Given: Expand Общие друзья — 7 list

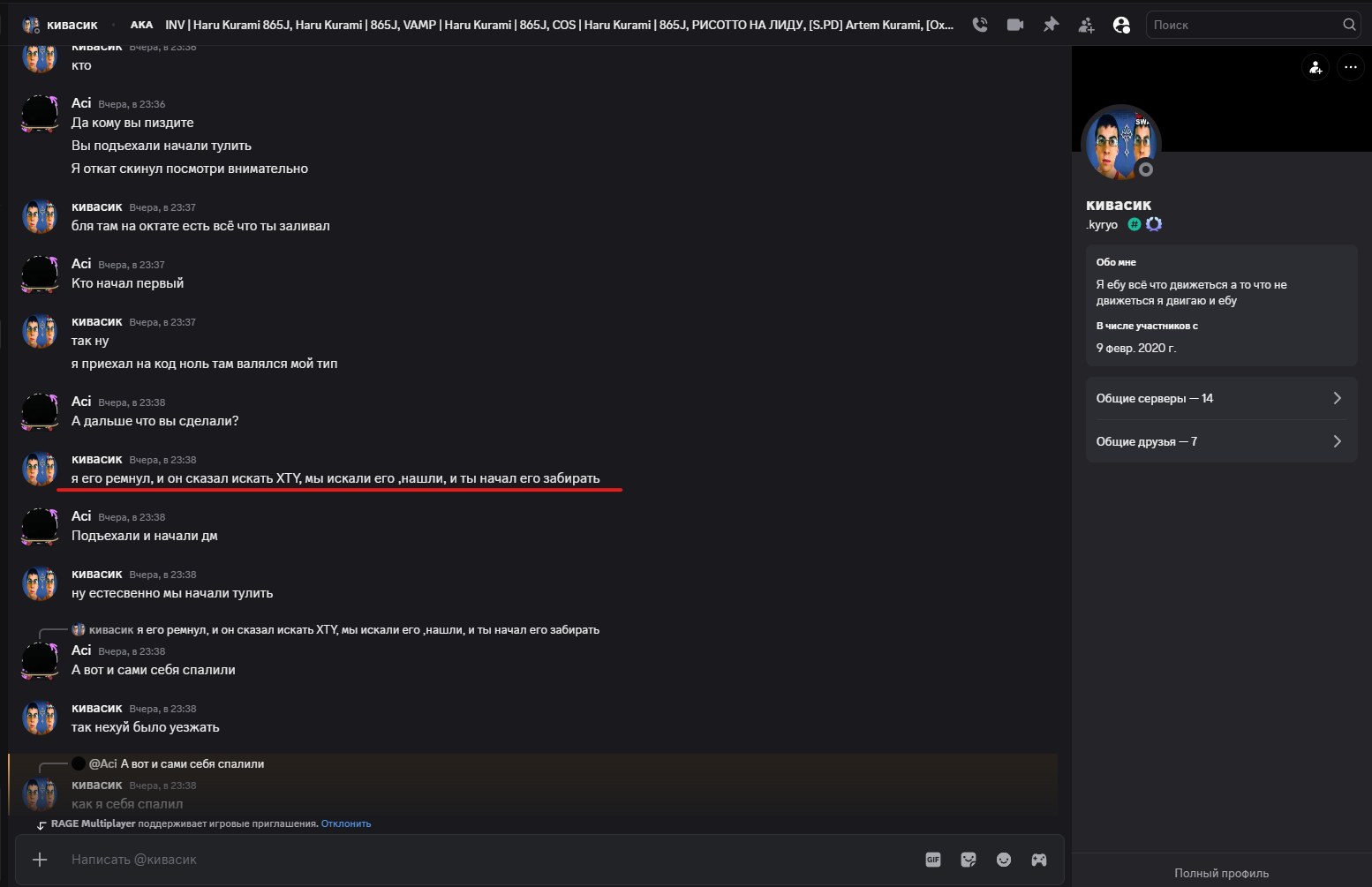Looking at the screenshot, I should pyautogui.click(x=1221, y=441).
